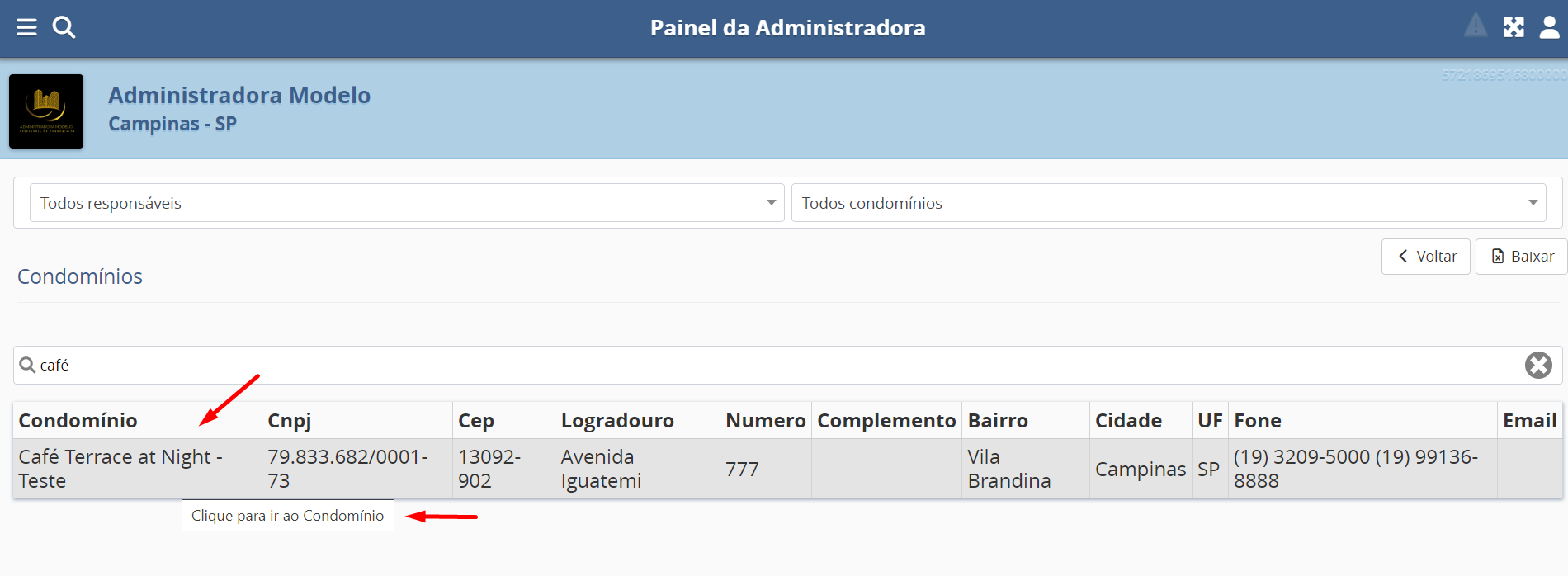Click the warning triangle alert icon

[x=1475, y=26]
